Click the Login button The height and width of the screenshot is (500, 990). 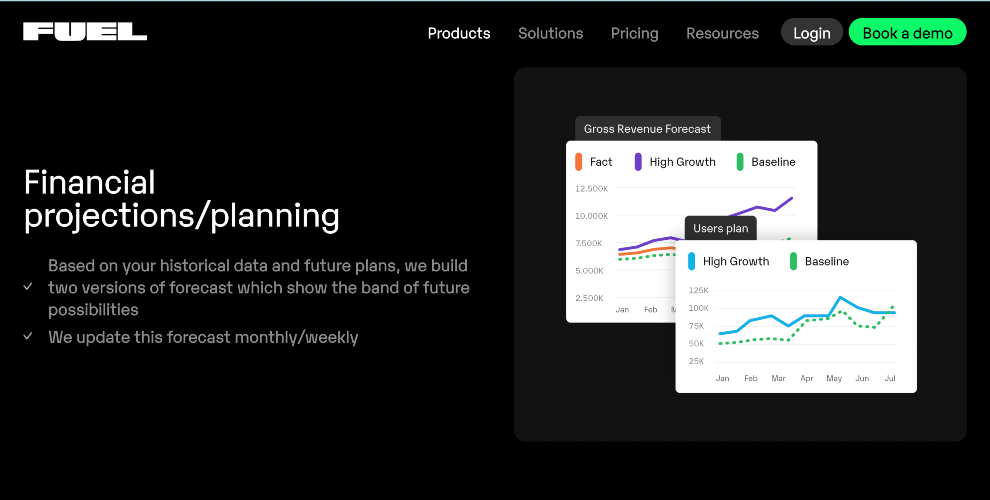[x=812, y=32]
